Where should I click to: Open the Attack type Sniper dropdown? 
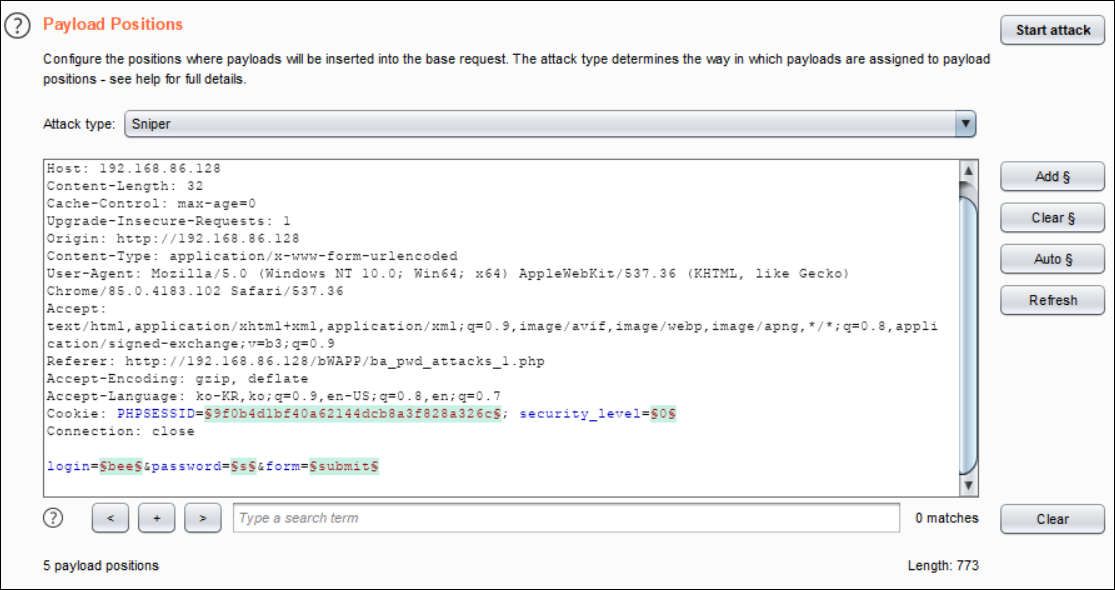click(x=550, y=124)
